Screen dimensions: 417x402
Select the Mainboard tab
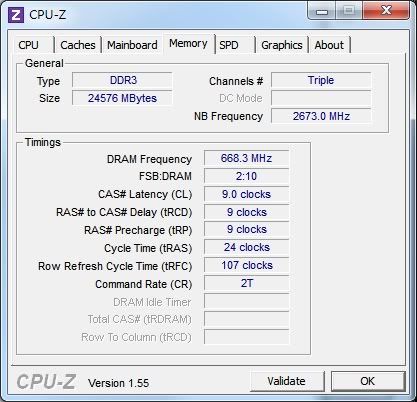132,45
